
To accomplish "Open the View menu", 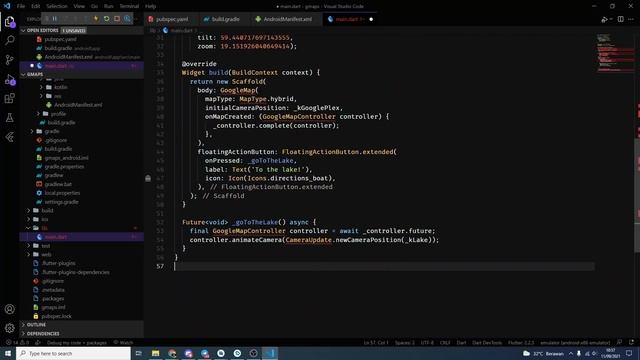I will pos(79,6).
